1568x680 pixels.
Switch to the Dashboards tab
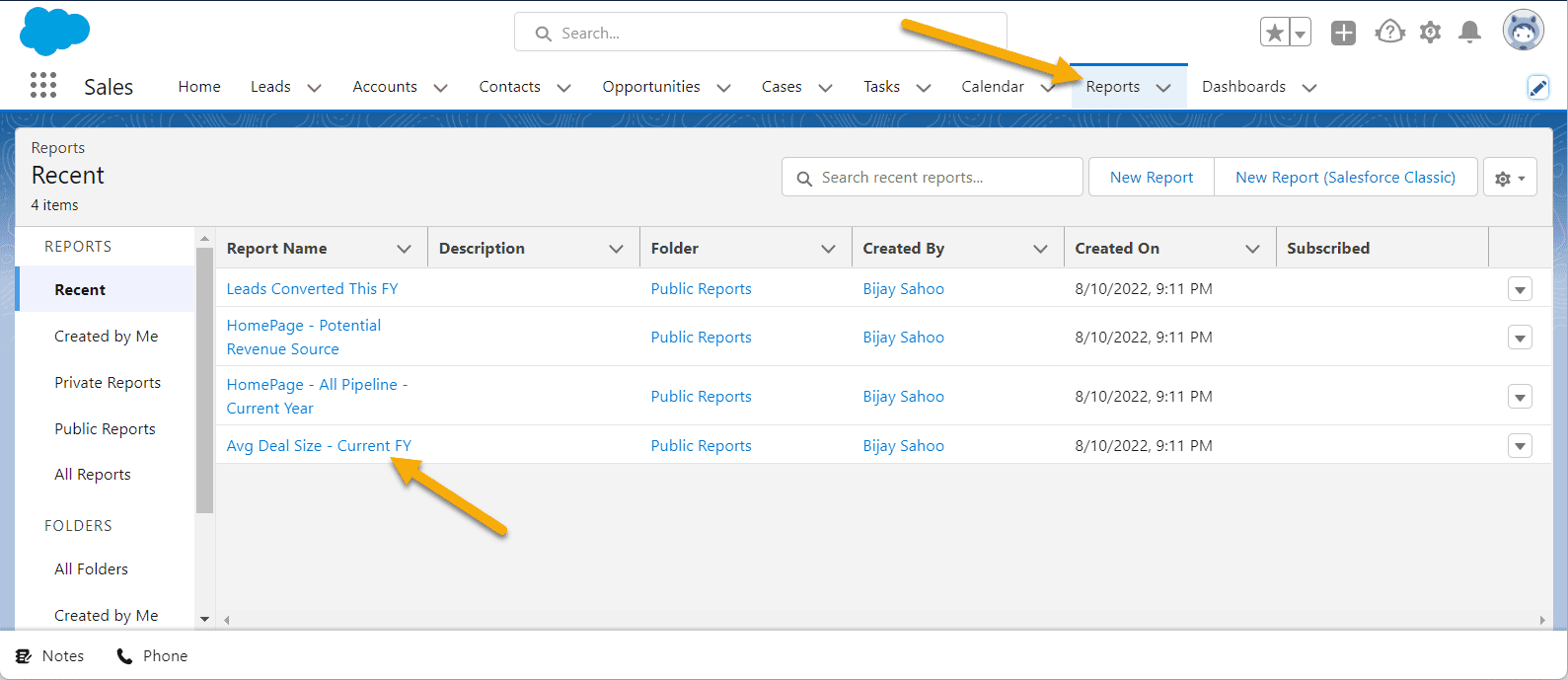pyautogui.click(x=1243, y=87)
